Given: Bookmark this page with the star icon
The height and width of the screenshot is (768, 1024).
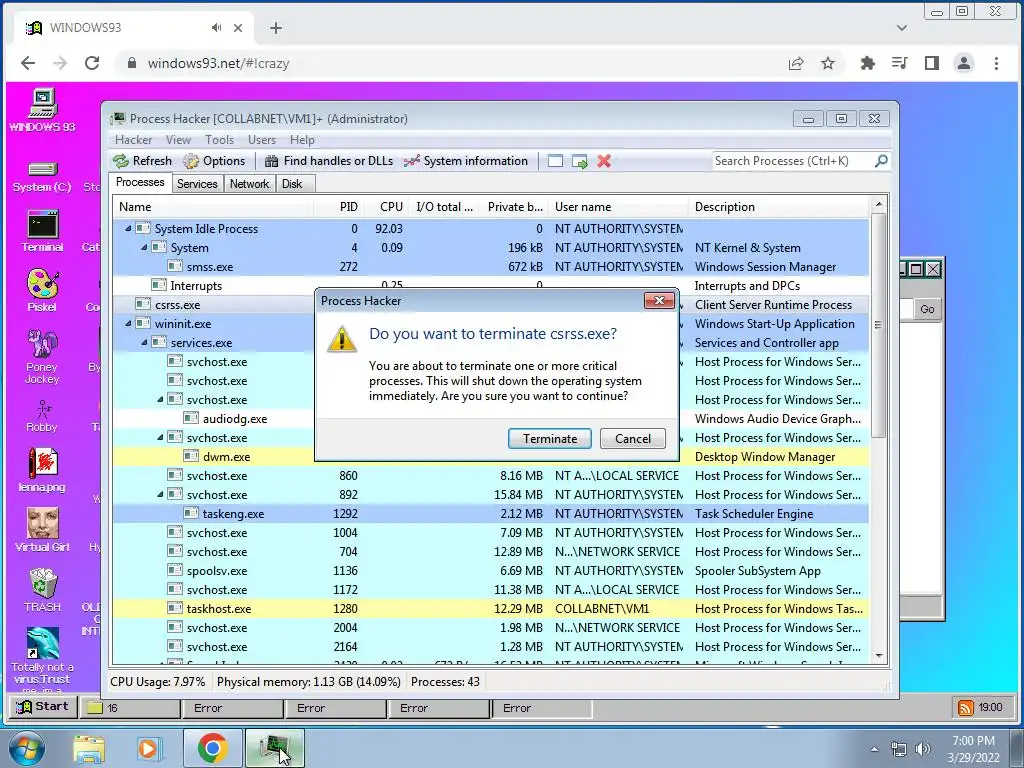Looking at the screenshot, I should coord(828,63).
